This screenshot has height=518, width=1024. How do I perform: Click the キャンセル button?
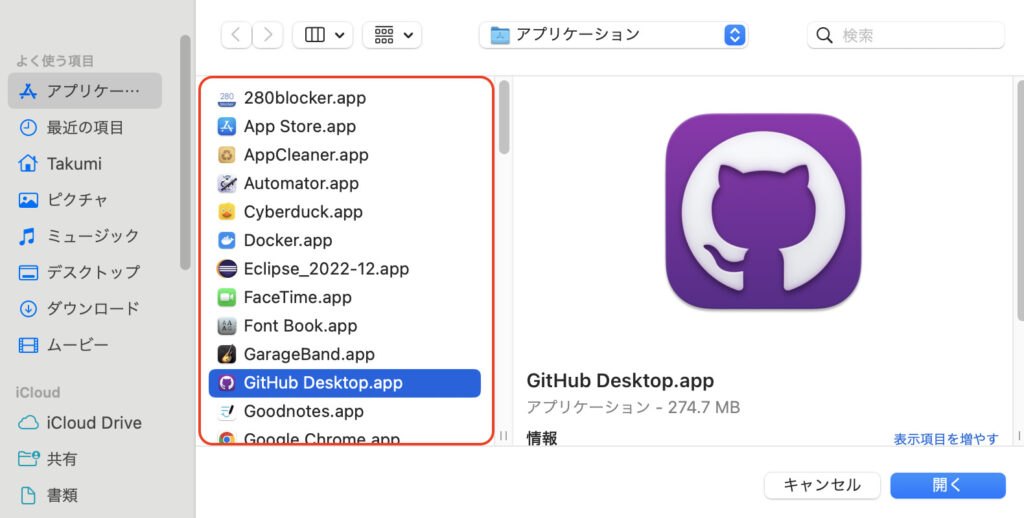[x=822, y=485]
